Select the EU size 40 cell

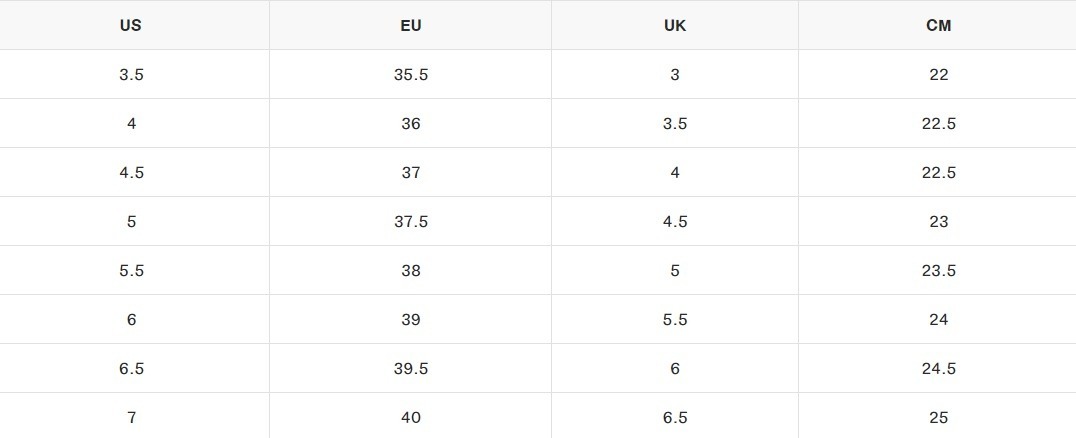[411, 418]
